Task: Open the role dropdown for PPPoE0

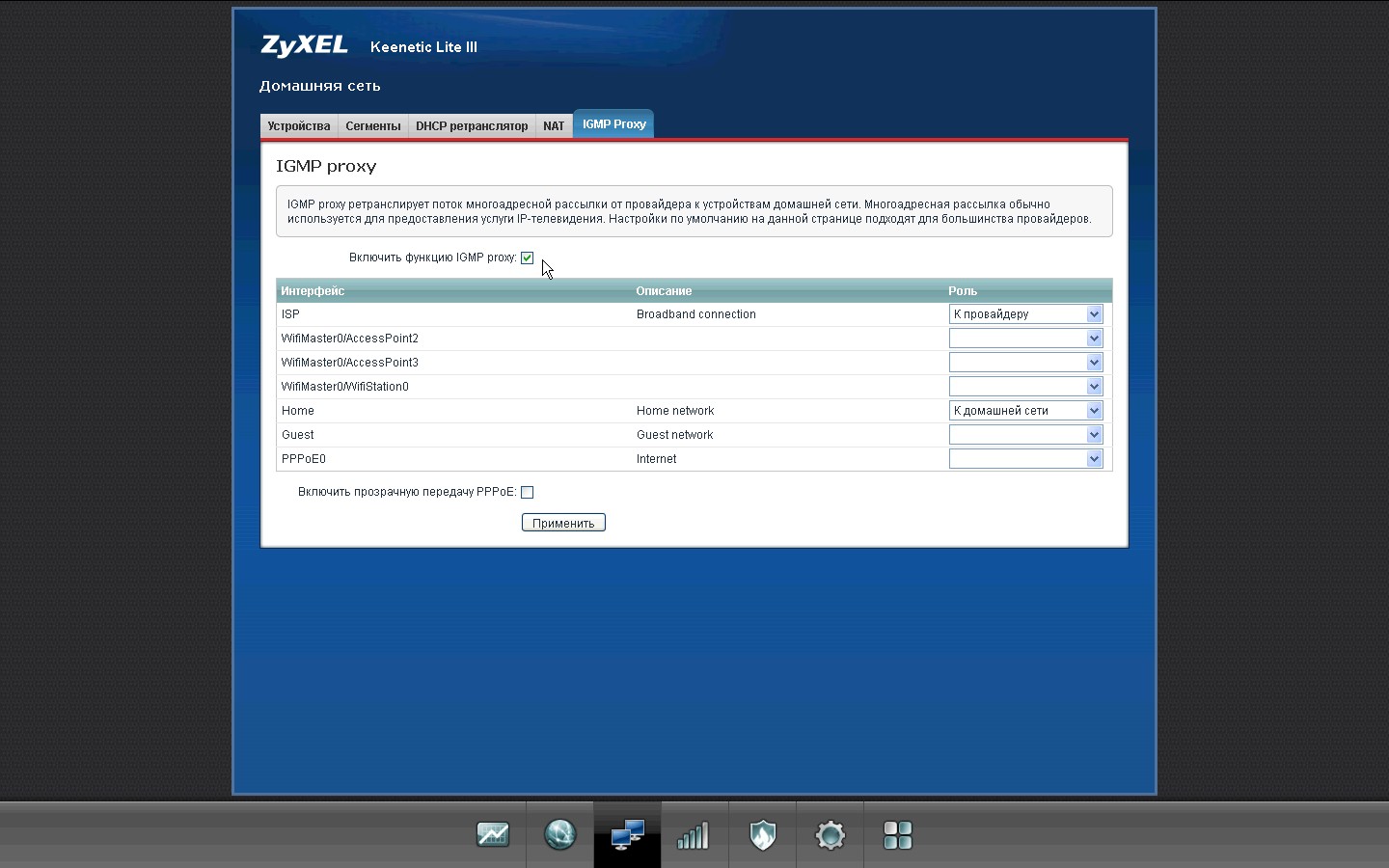Action: click(1025, 459)
